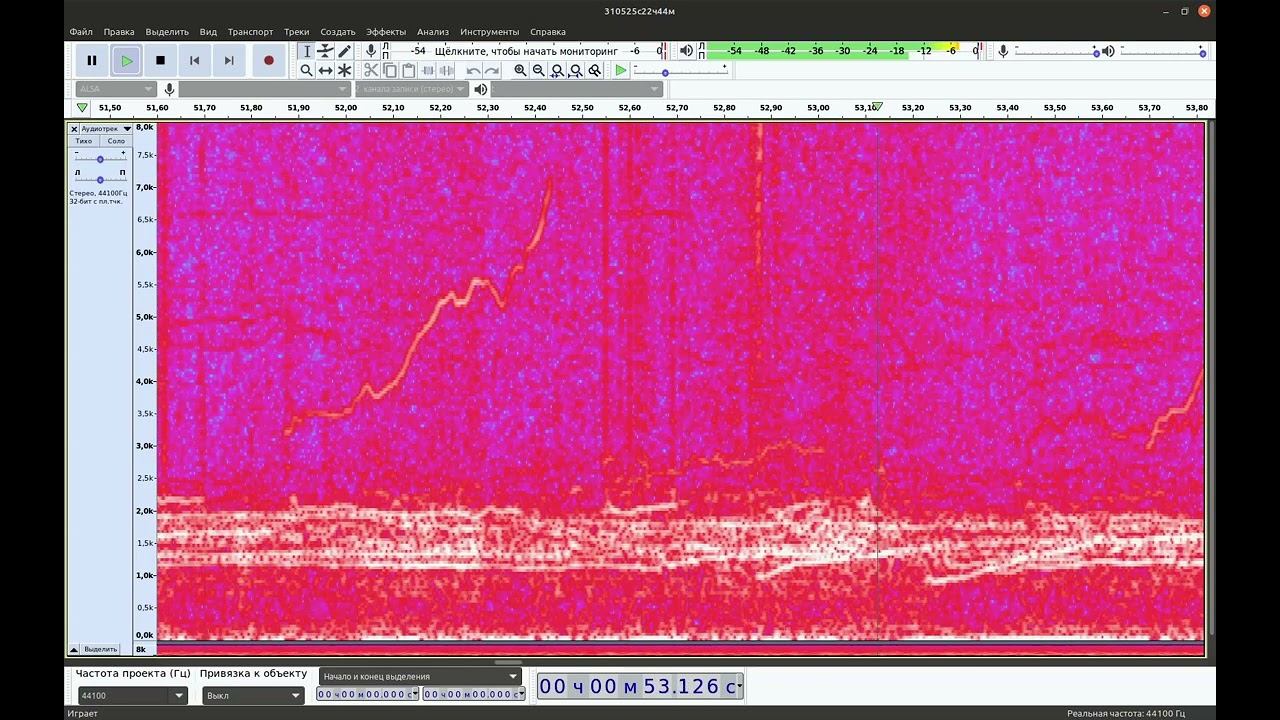Viewport: 1280px width, 720px height.
Task: Copy selection with the copy icon
Action: [x=390, y=70]
